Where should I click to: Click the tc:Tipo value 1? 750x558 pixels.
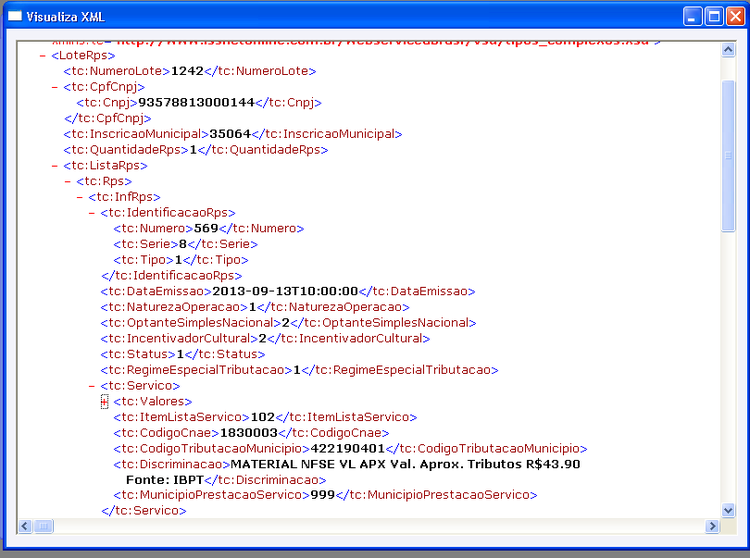tap(178, 260)
